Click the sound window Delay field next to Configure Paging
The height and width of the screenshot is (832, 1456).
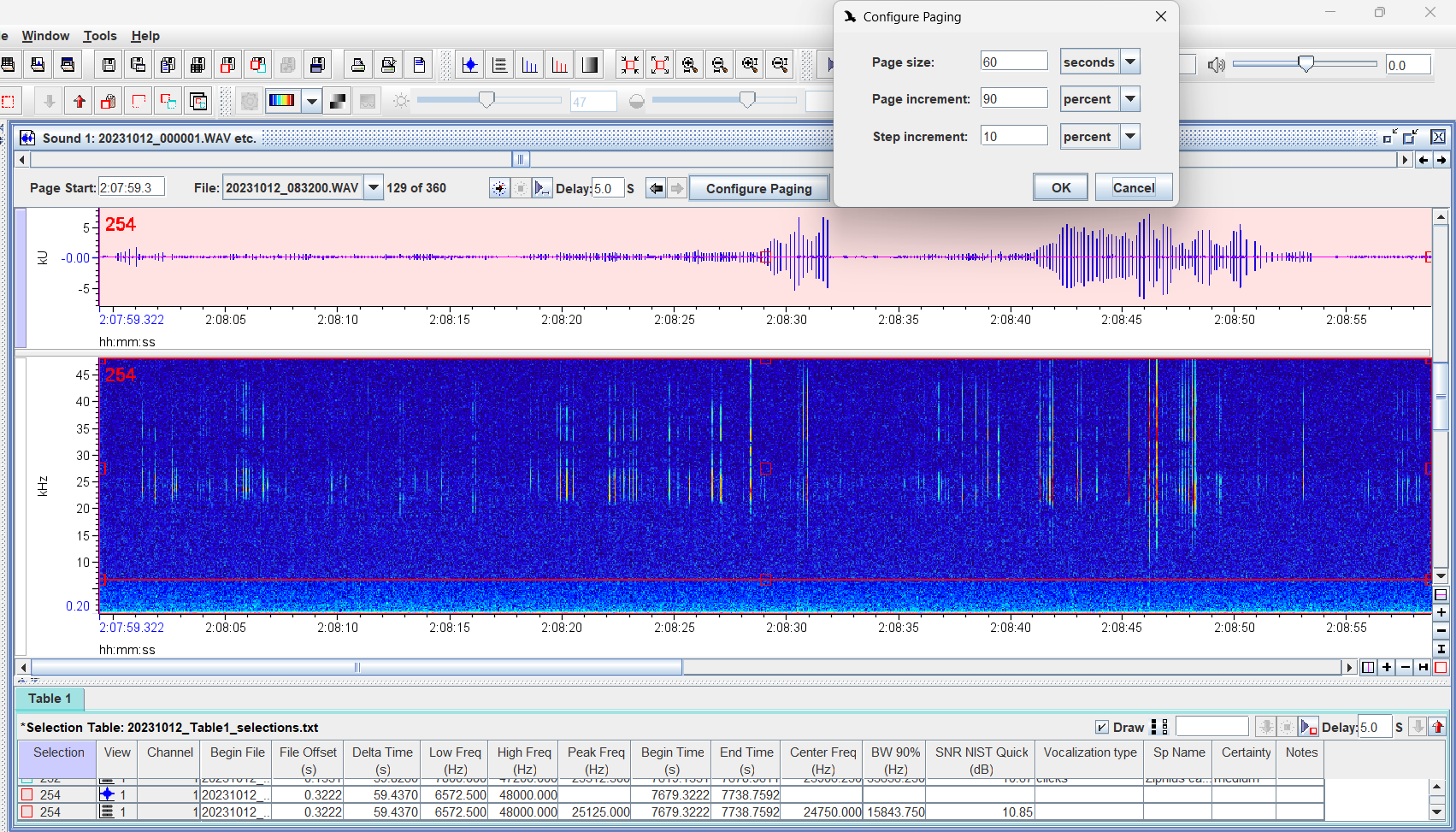point(608,188)
